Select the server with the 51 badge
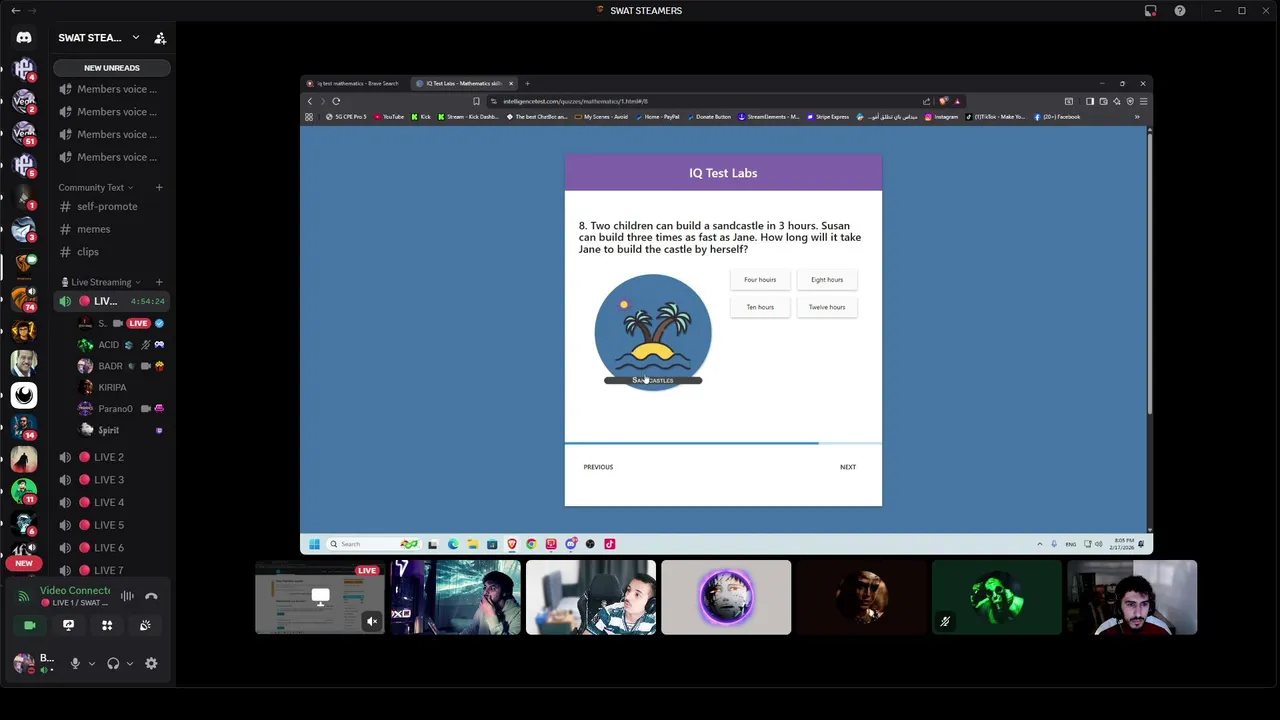Screen dimensions: 1280x720 pyautogui.click(x=24, y=133)
